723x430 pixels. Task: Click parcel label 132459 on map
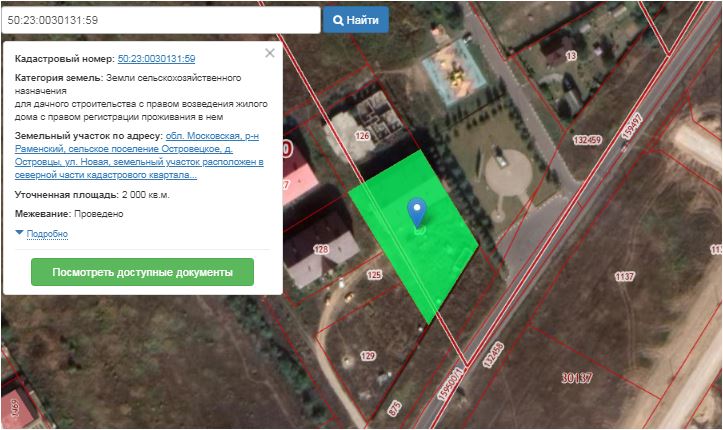585,140
